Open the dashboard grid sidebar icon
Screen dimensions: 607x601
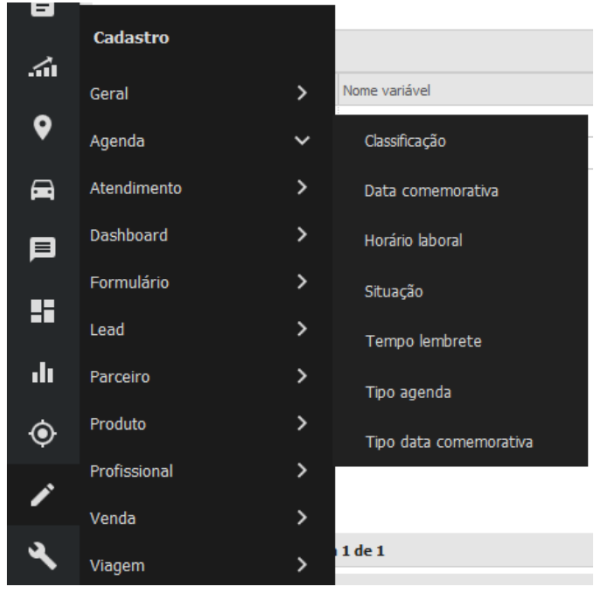(43, 311)
